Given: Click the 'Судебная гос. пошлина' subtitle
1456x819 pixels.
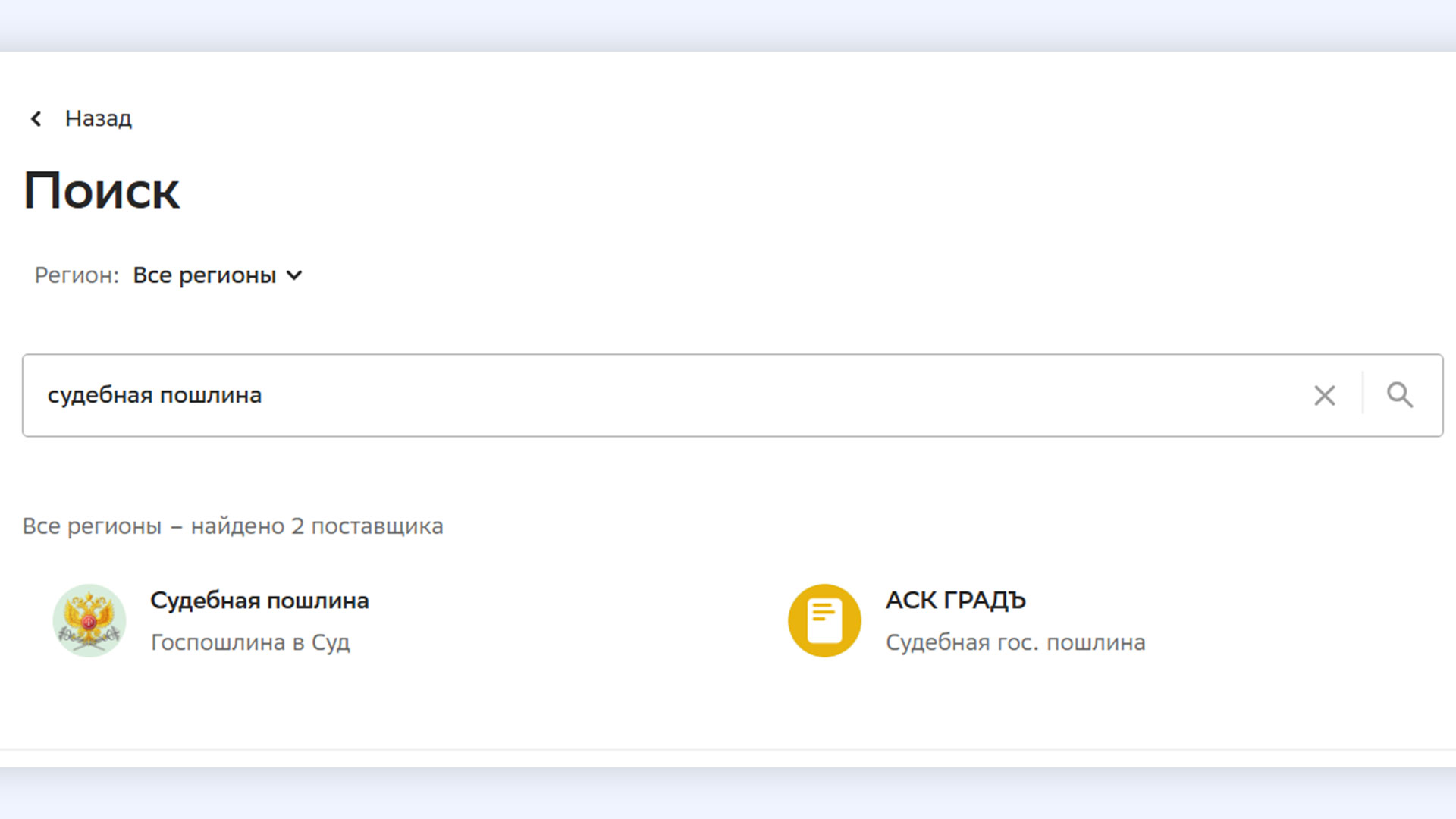Looking at the screenshot, I should pos(1015,642).
